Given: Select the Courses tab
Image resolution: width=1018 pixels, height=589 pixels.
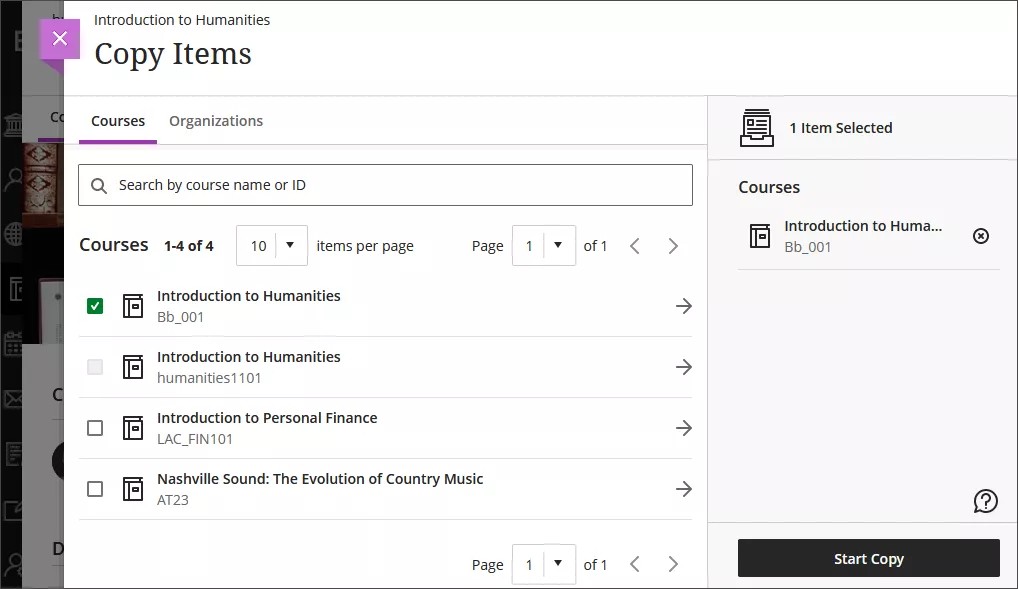Looking at the screenshot, I should [117, 120].
